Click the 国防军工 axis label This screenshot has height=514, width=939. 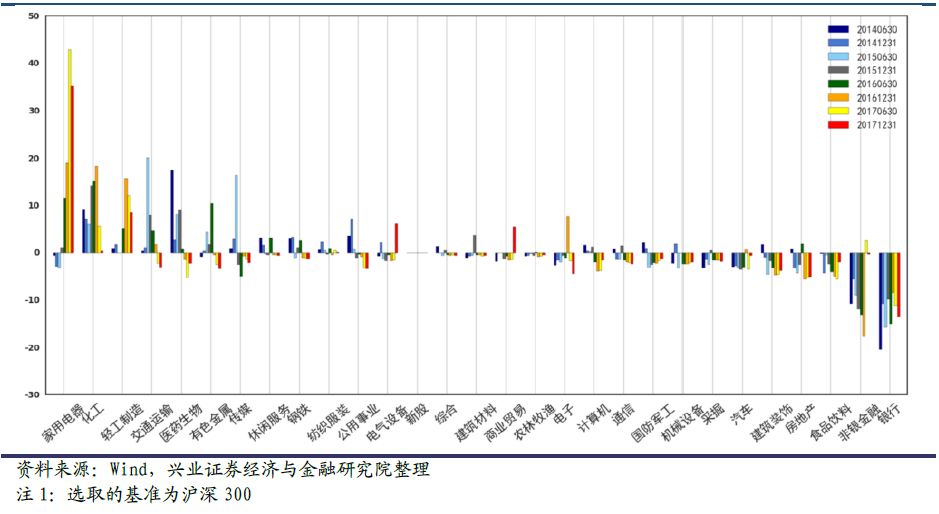tap(653, 422)
